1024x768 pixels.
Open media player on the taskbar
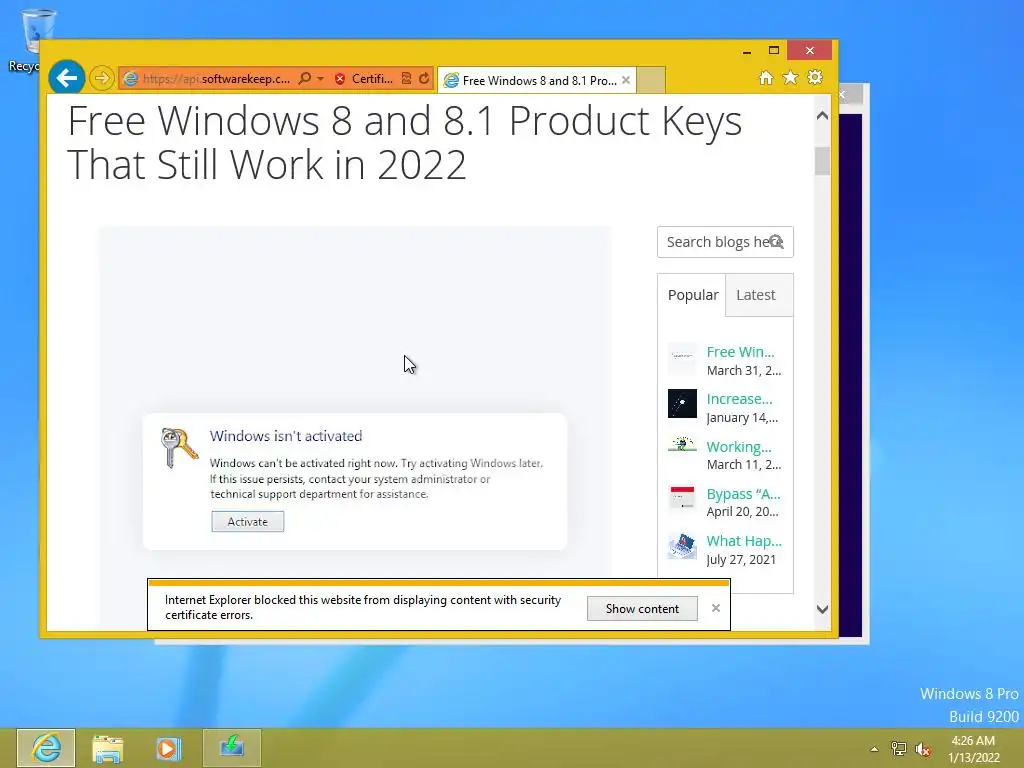[168, 748]
